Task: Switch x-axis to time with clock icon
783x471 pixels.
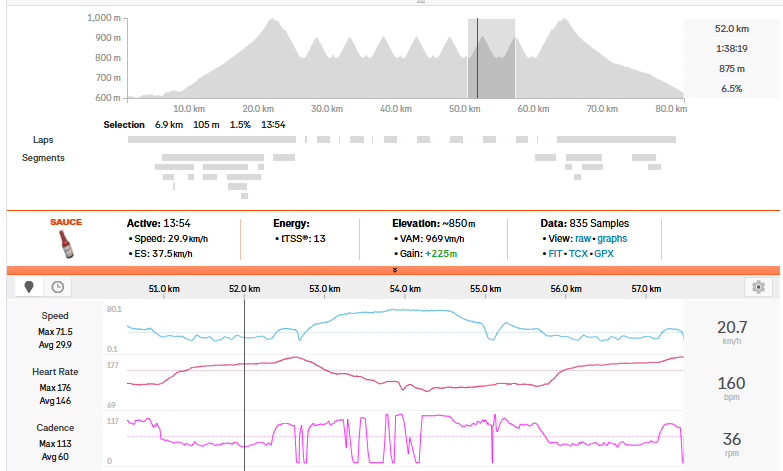Action: (58, 287)
